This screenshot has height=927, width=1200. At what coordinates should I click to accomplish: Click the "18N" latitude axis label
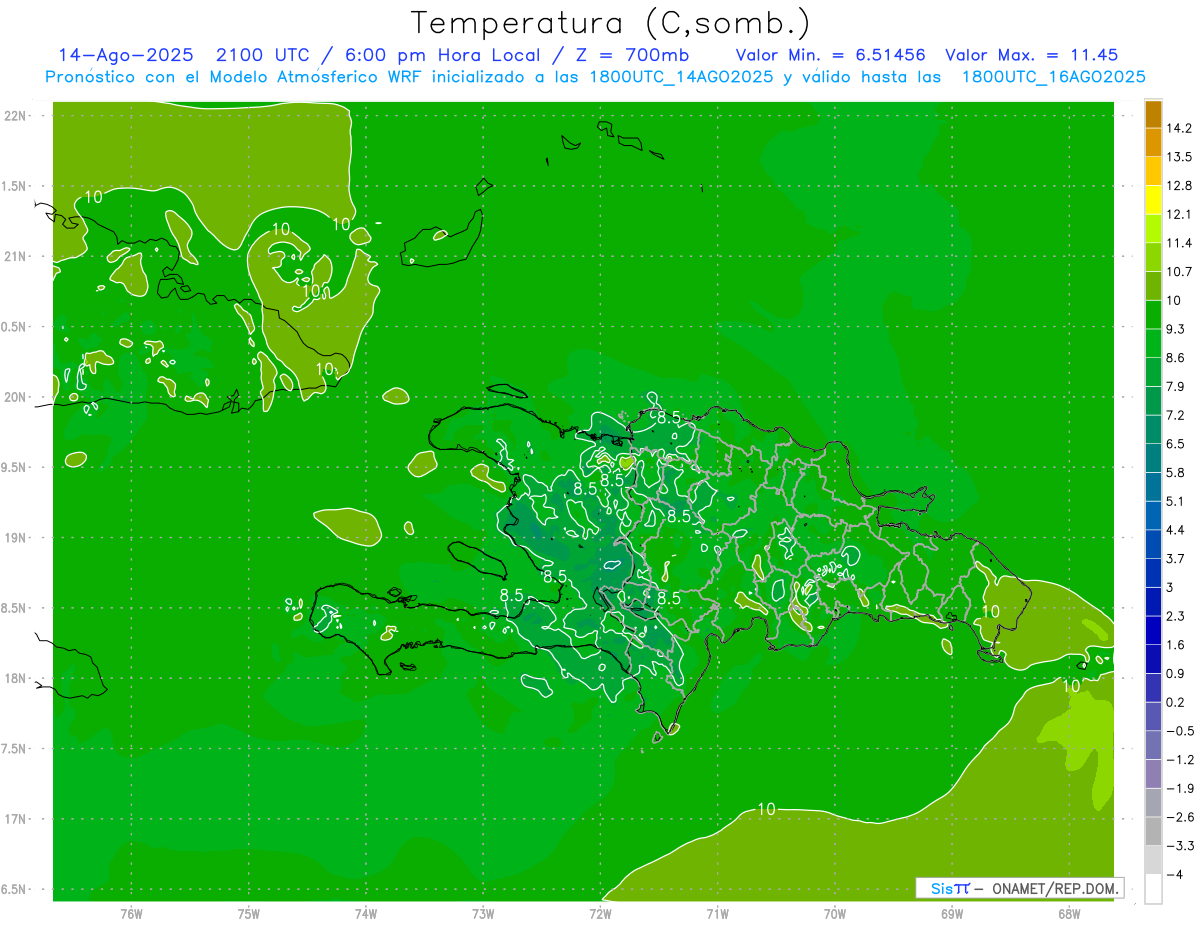[x=14, y=679]
